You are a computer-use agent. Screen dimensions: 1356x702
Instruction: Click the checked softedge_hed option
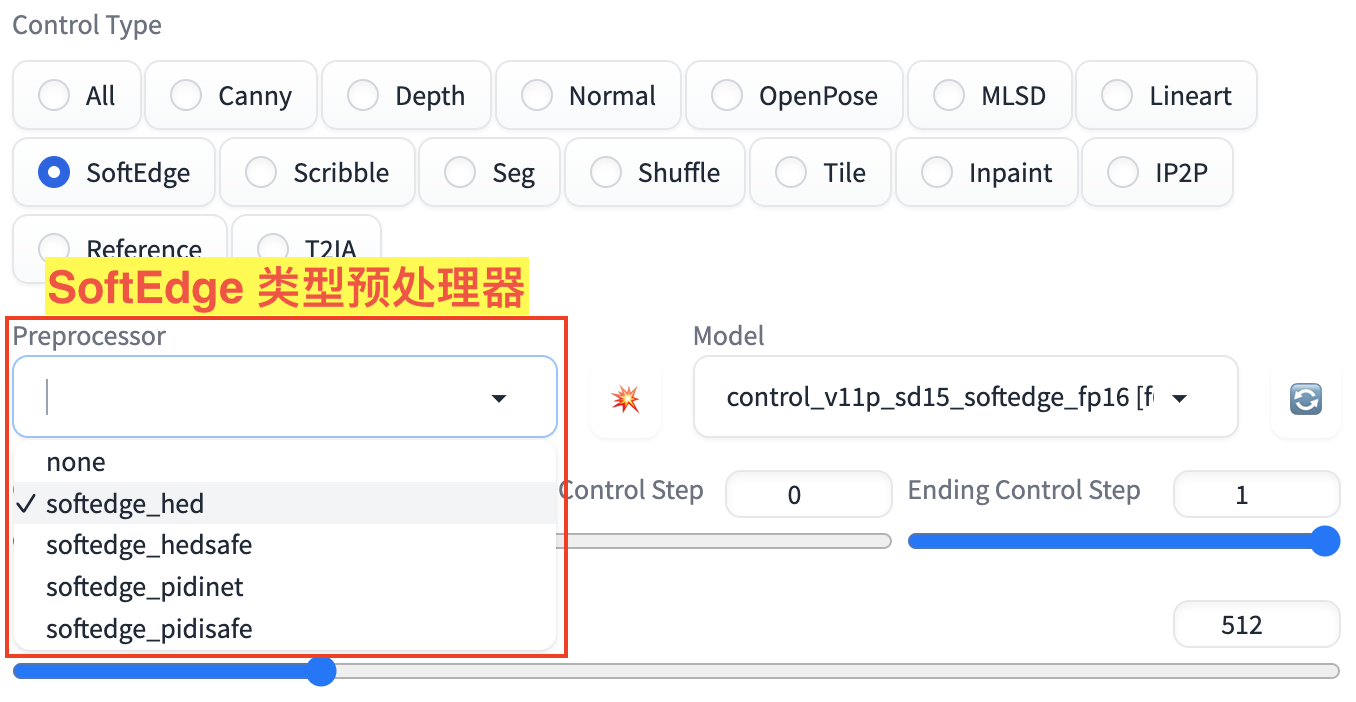click(125, 504)
